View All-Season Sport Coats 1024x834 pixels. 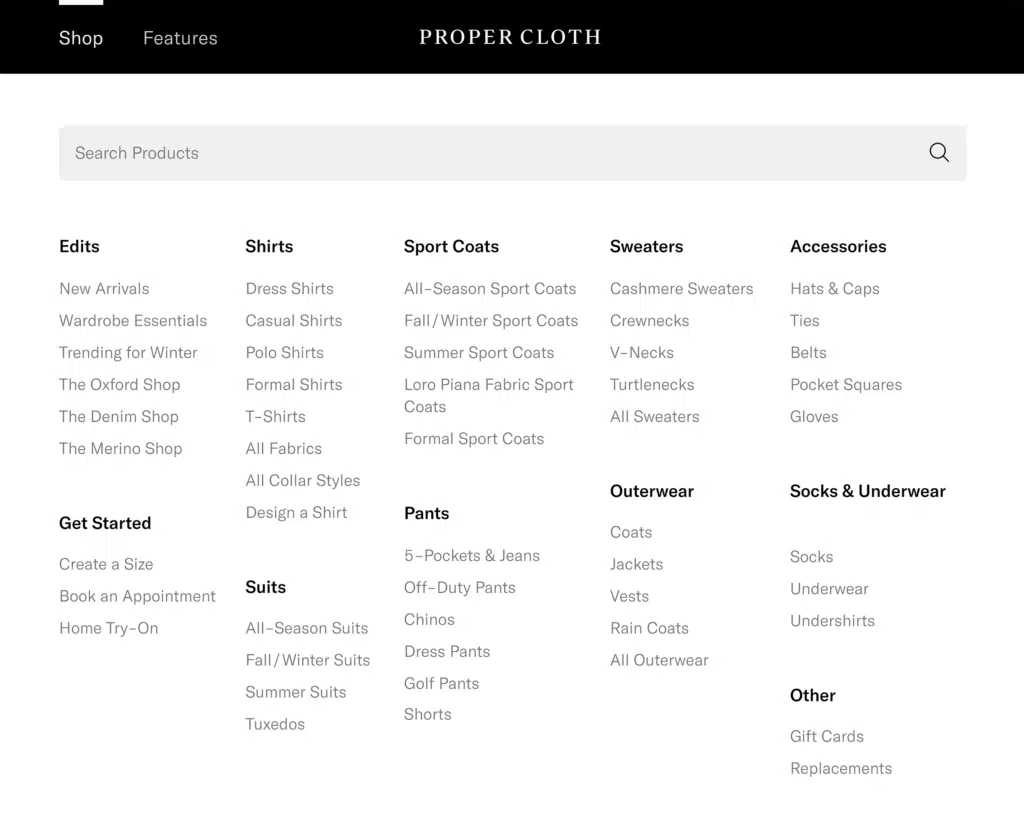click(x=490, y=289)
